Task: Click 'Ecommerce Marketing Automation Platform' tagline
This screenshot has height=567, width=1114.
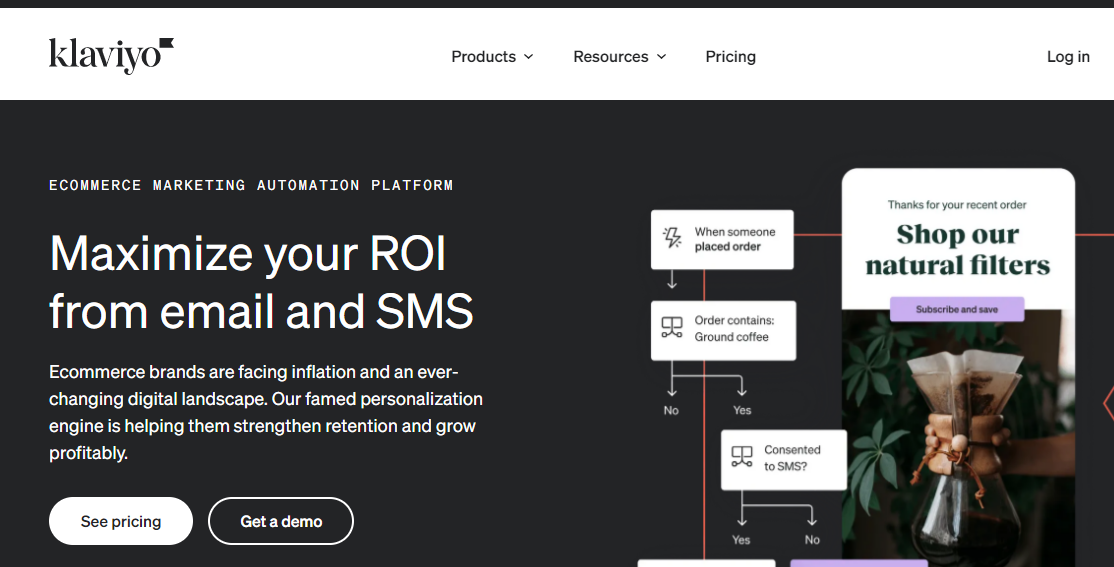Action: [251, 185]
